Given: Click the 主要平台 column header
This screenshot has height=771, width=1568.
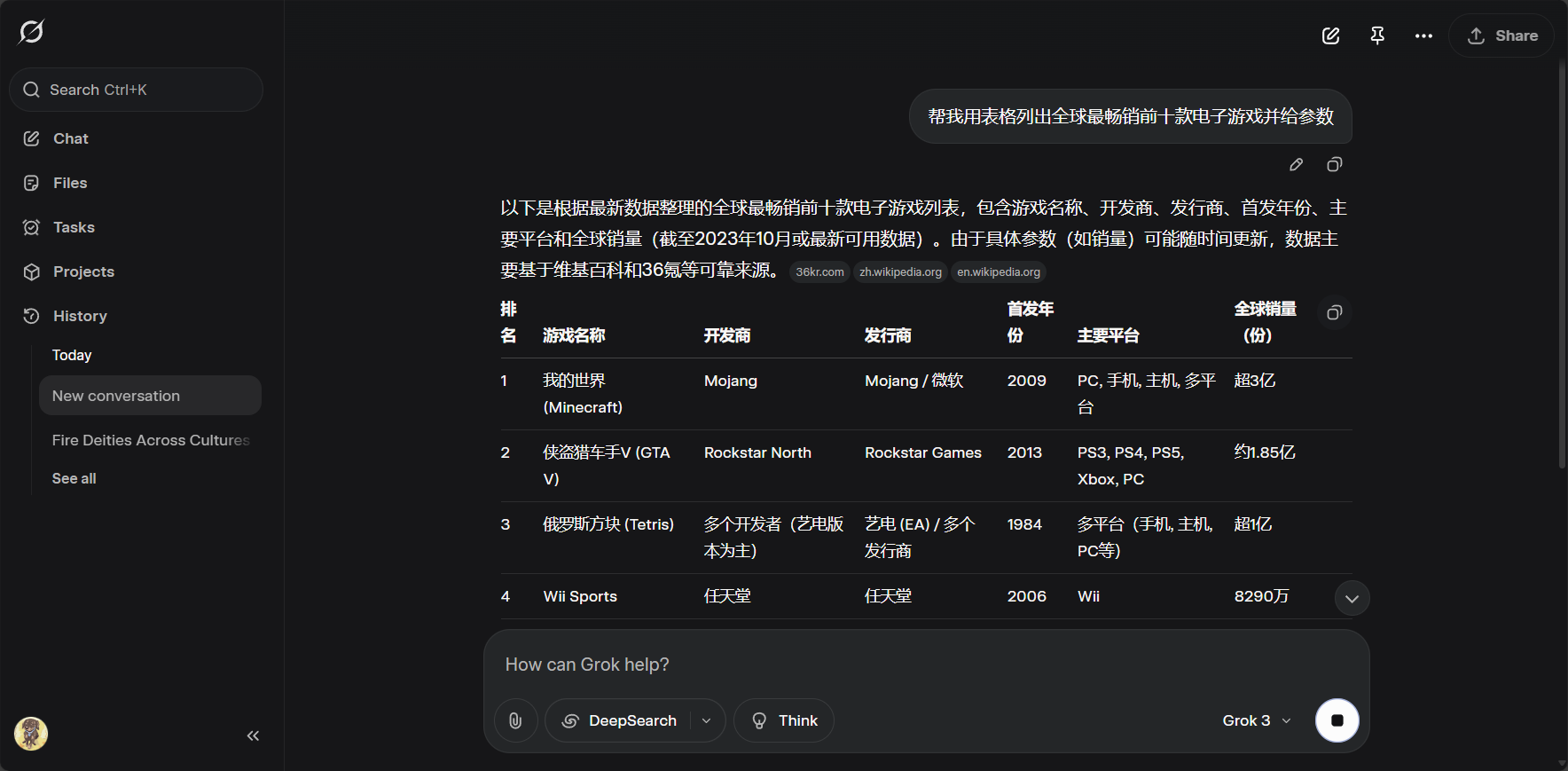Looking at the screenshot, I should (x=1109, y=335).
